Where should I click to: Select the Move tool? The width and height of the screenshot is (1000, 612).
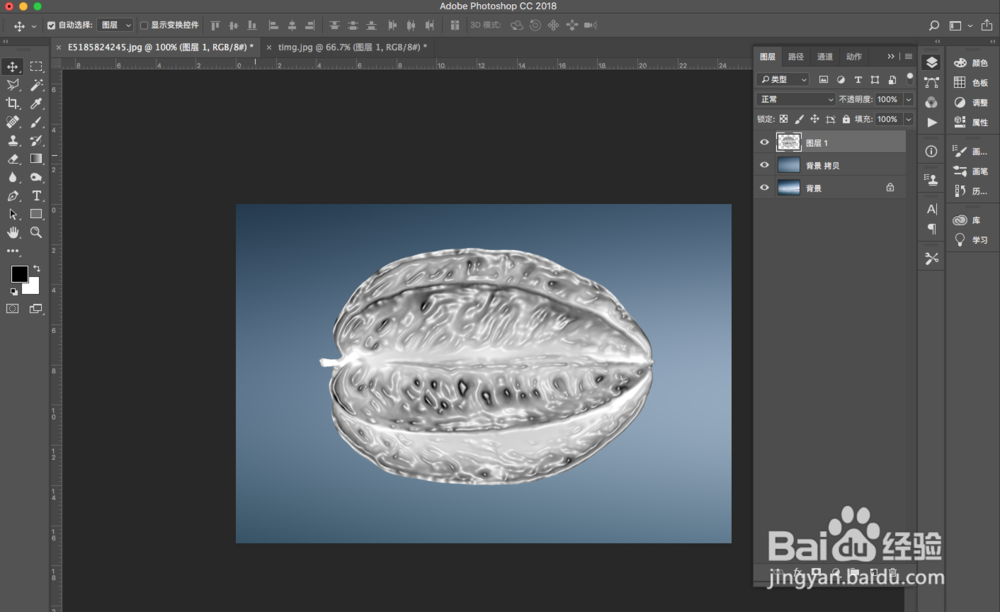coord(13,66)
